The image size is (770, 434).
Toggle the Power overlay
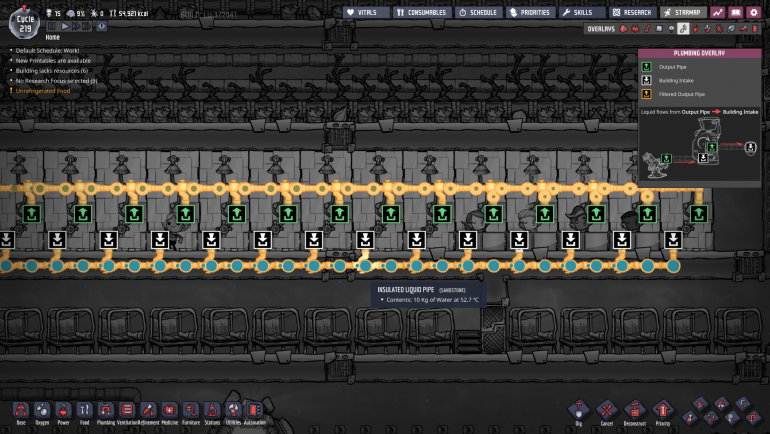coord(635,29)
